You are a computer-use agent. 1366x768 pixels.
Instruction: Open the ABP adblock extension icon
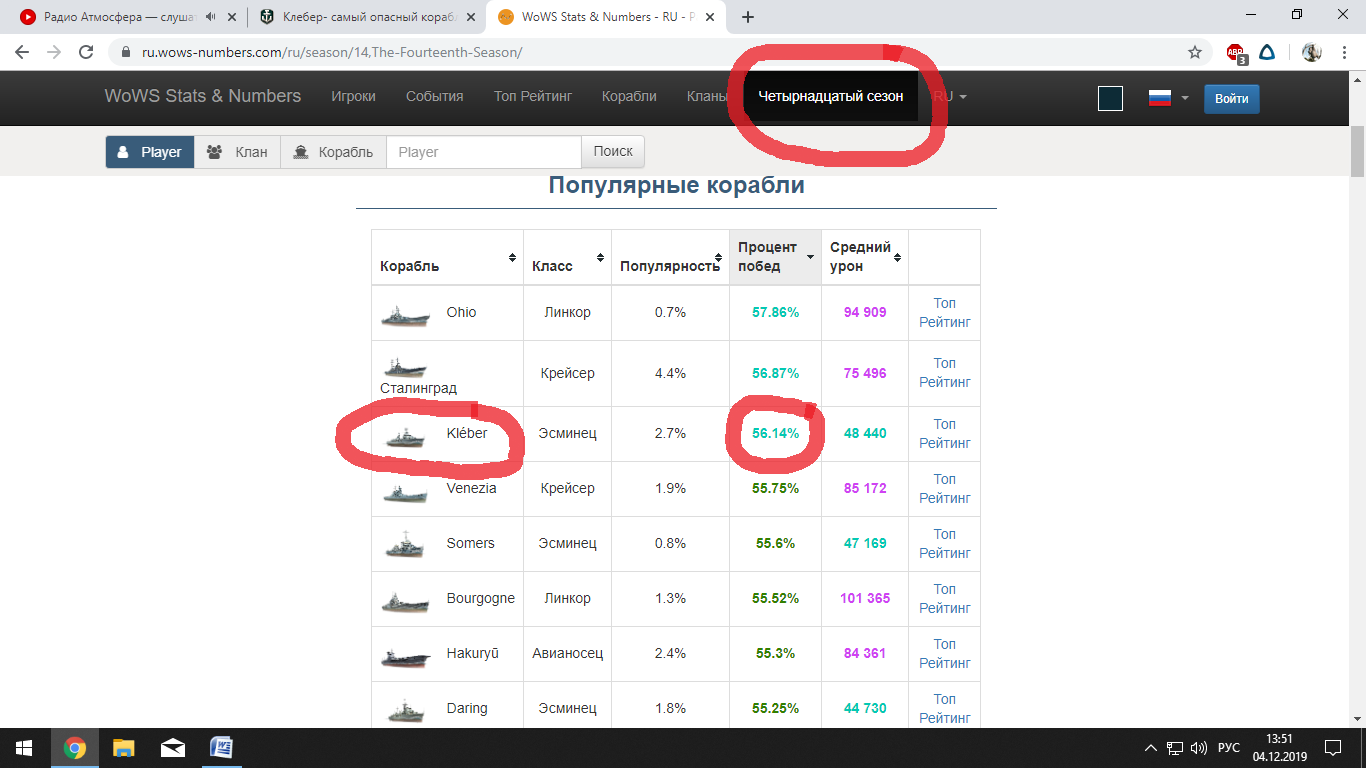click(1237, 53)
